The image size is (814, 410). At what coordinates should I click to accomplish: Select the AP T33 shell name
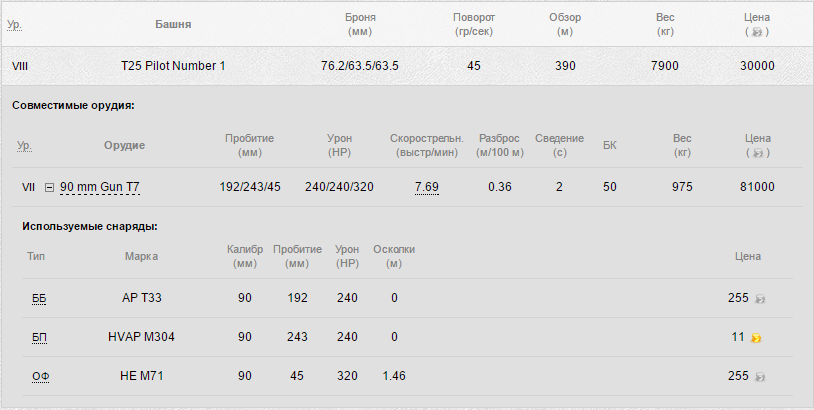tap(142, 298)
